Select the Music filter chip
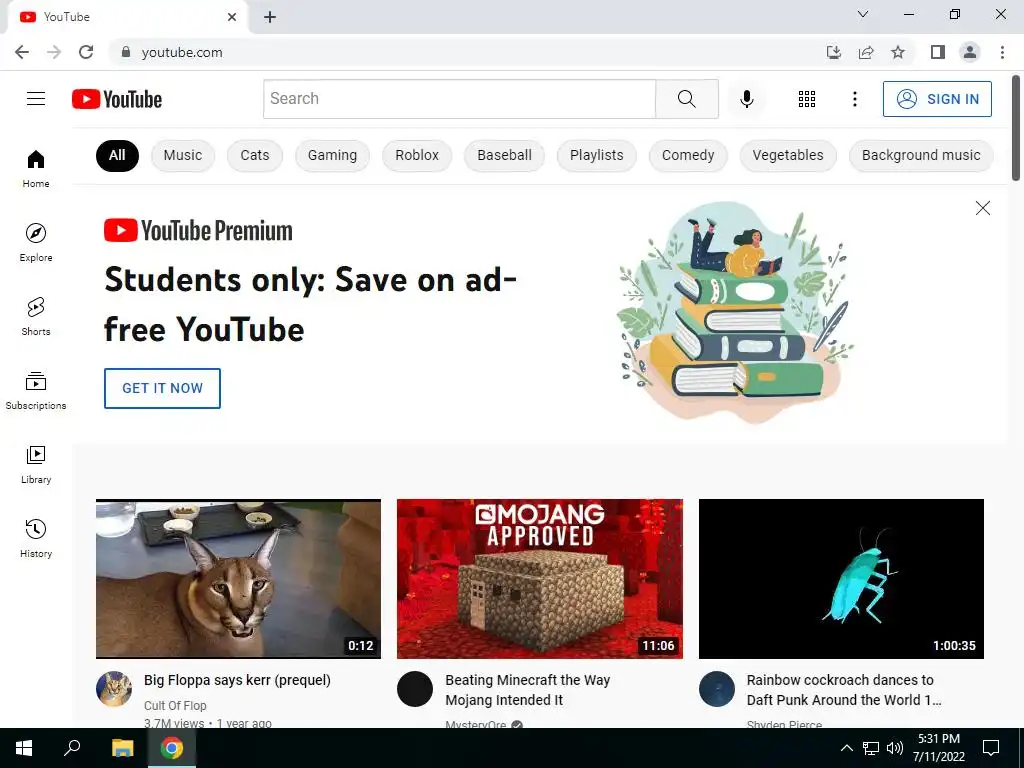 click(x=183, y=155)
